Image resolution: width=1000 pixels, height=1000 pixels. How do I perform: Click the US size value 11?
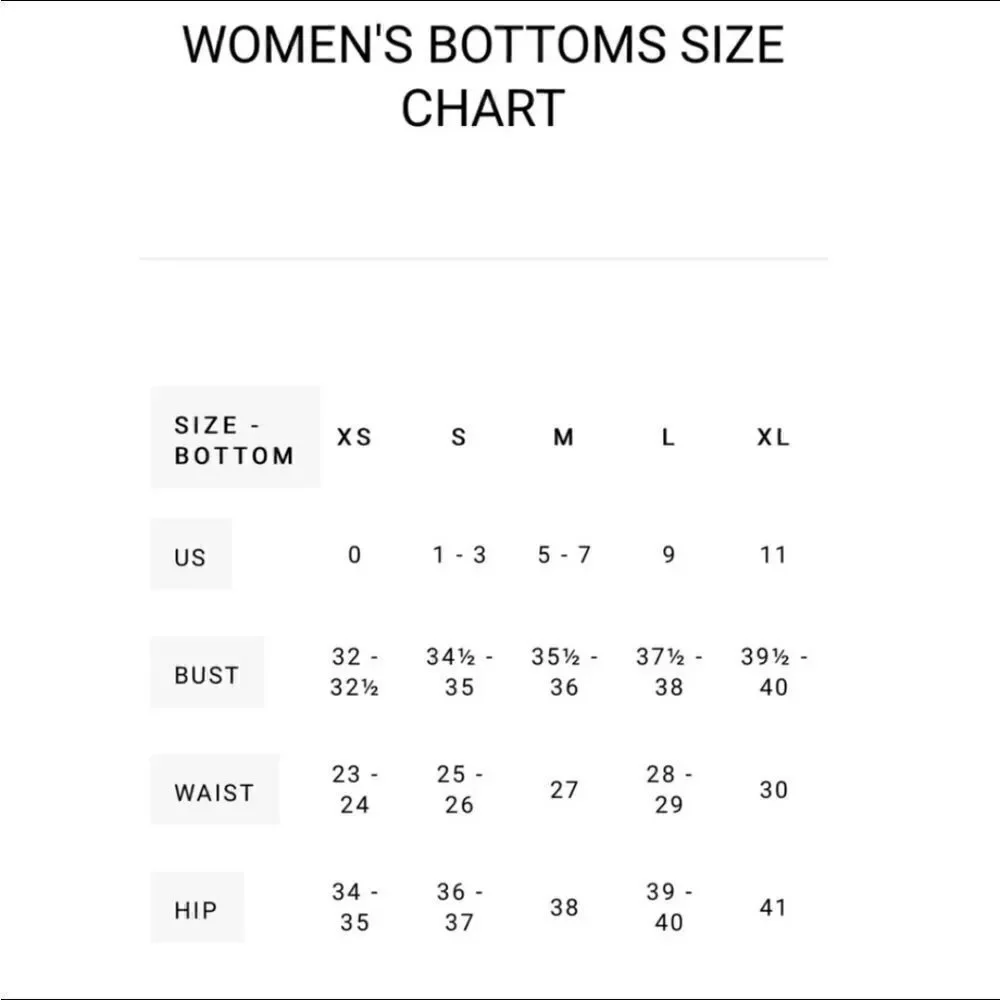774,555
